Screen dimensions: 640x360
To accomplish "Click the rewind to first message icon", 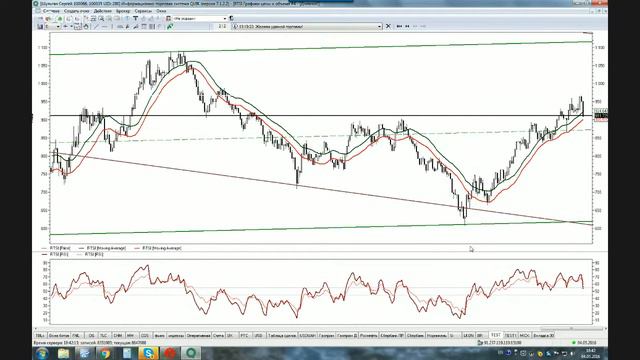I will click(399, 26).
